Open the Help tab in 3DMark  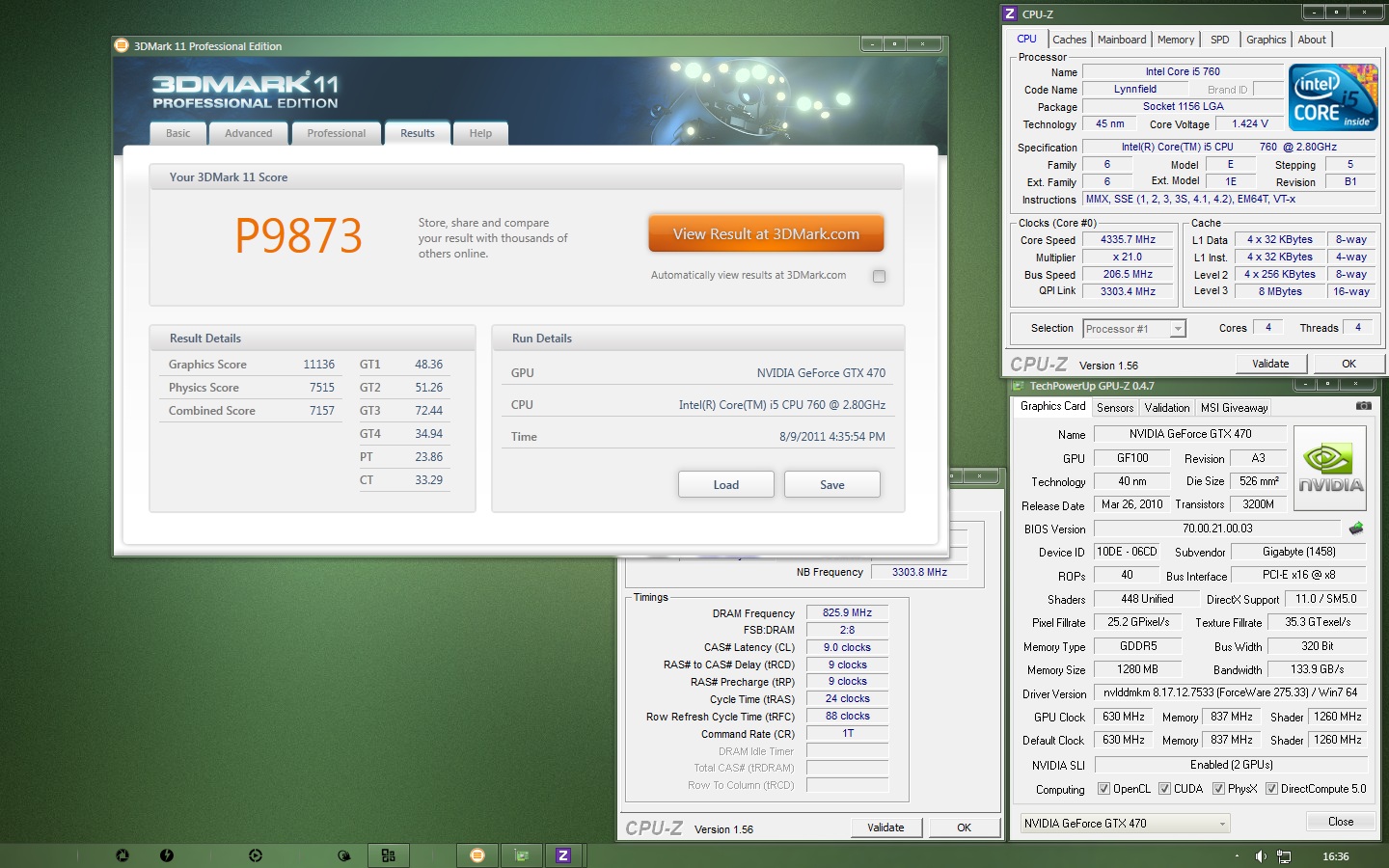pos(480,133)
